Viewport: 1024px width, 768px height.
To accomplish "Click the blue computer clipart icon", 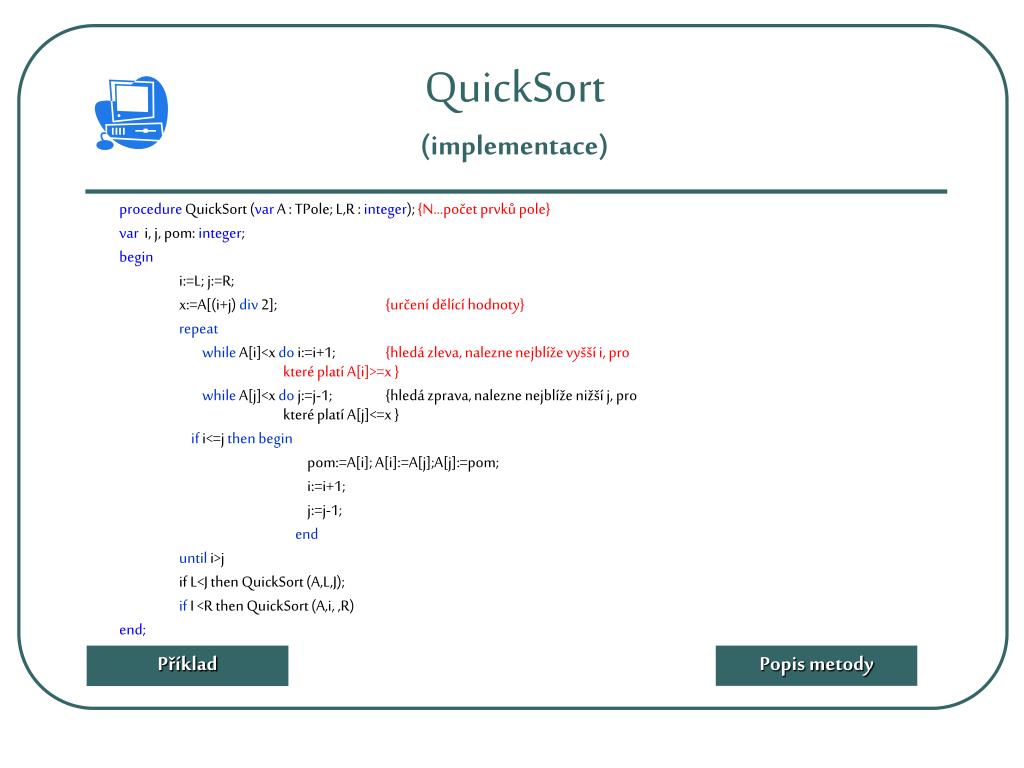I will click(131, 112).
